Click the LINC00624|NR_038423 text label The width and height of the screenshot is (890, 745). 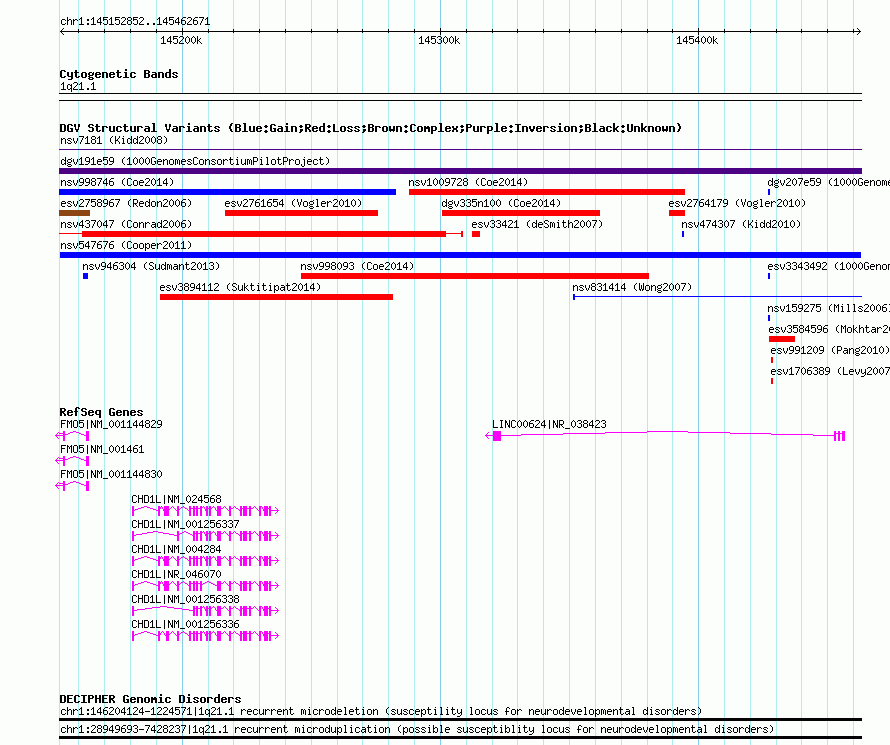click(x=549, y=424)
